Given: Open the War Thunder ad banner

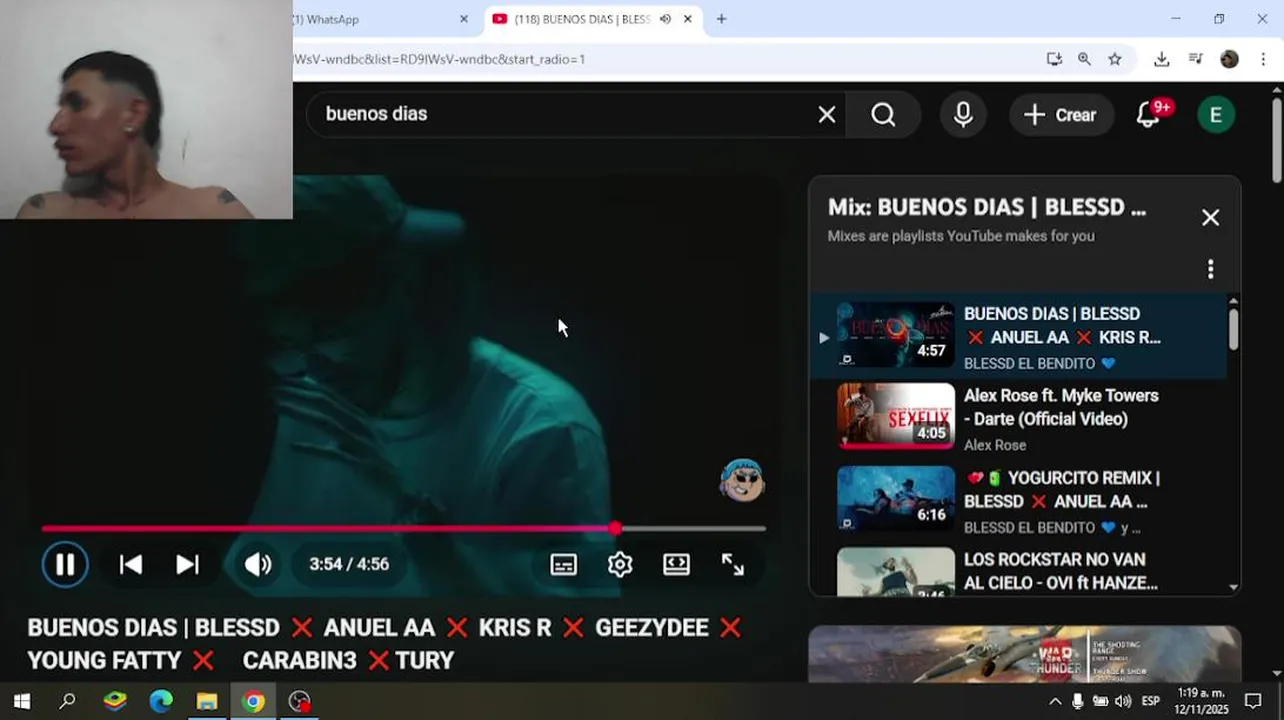Looking at the screenshot, I should [1024, 654].
